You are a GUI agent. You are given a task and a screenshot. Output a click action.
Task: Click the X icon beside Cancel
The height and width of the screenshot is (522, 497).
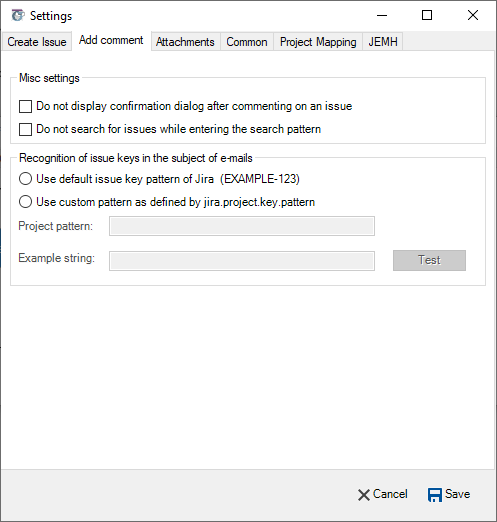pyautogui.click(x=364, y=495)
